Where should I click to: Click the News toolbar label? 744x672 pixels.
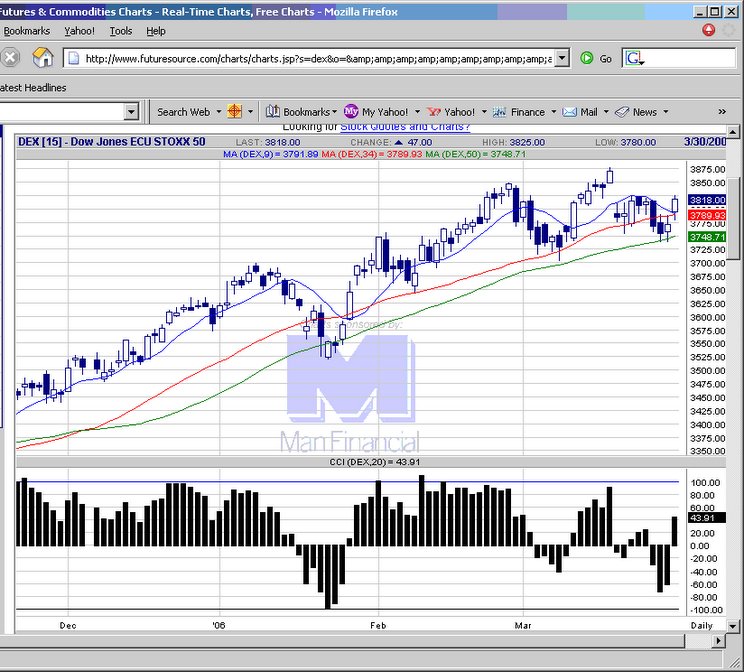(645, 112)
